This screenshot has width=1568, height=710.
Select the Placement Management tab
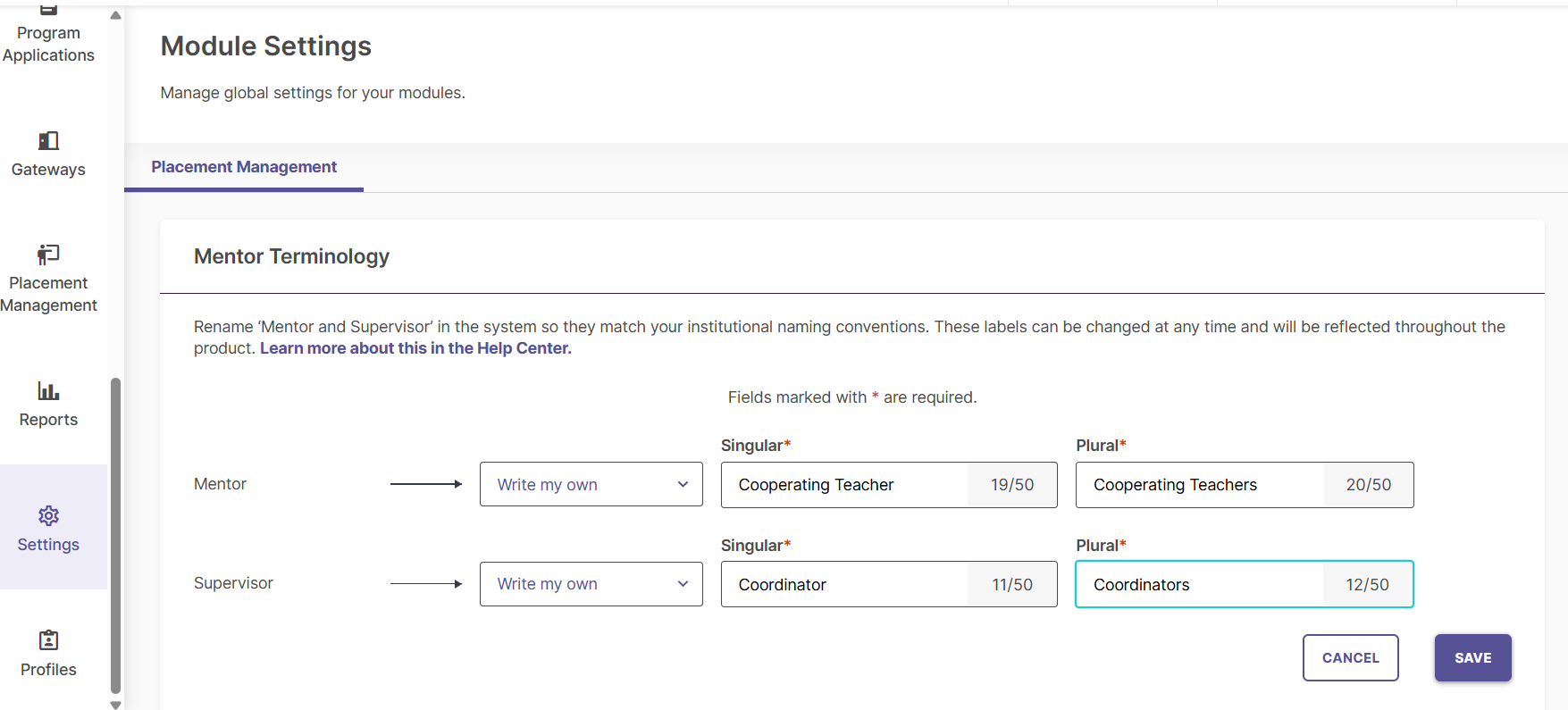point(244,167)
